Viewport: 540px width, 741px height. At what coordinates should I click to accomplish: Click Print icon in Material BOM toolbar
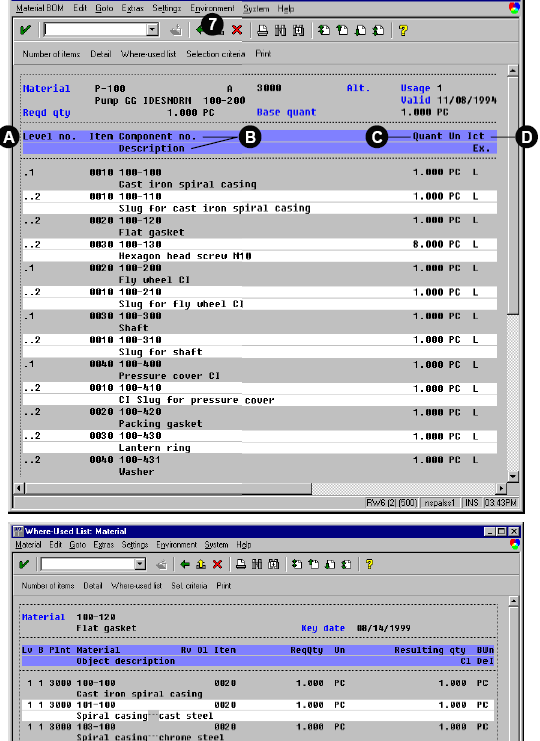263,31
